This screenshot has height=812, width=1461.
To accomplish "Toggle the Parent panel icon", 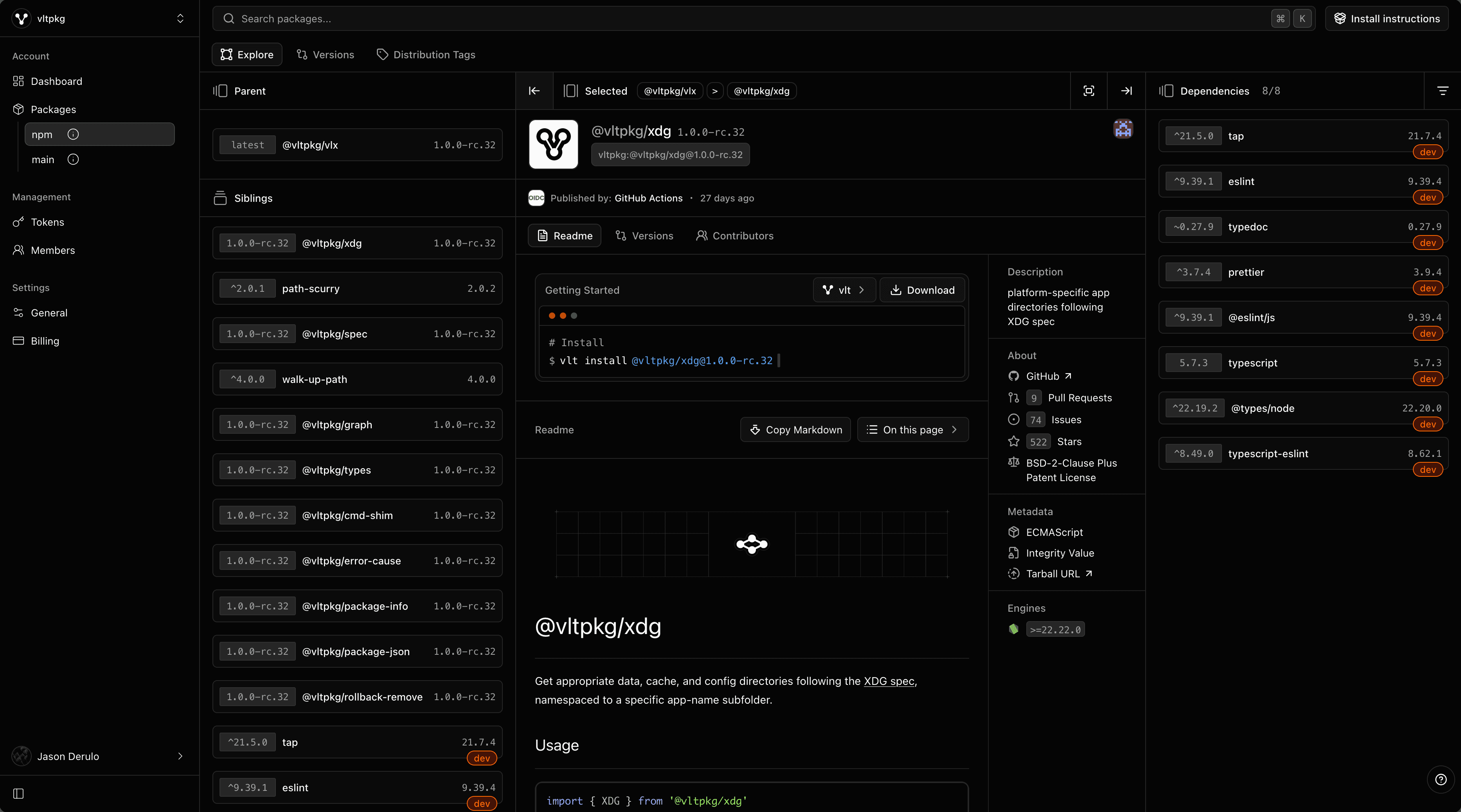I will click(x=220, y=91).
